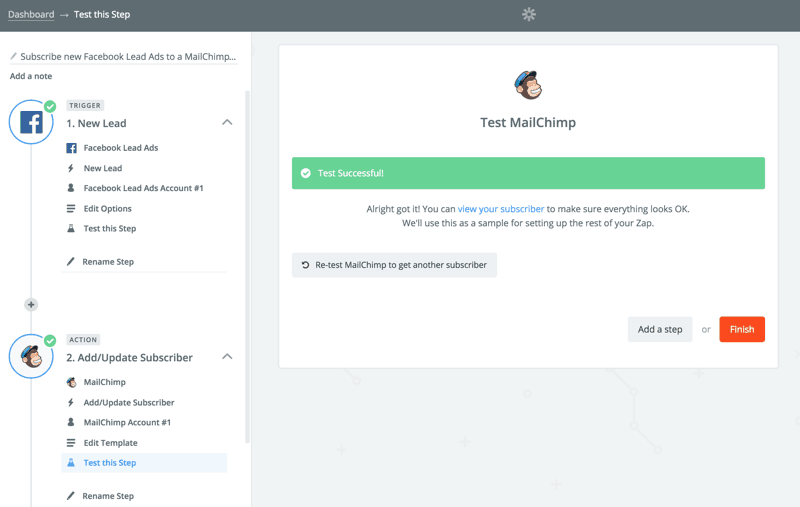Click 'Add a note' under the title
This screenshot has width=800, height=507.
pos(31,76)
